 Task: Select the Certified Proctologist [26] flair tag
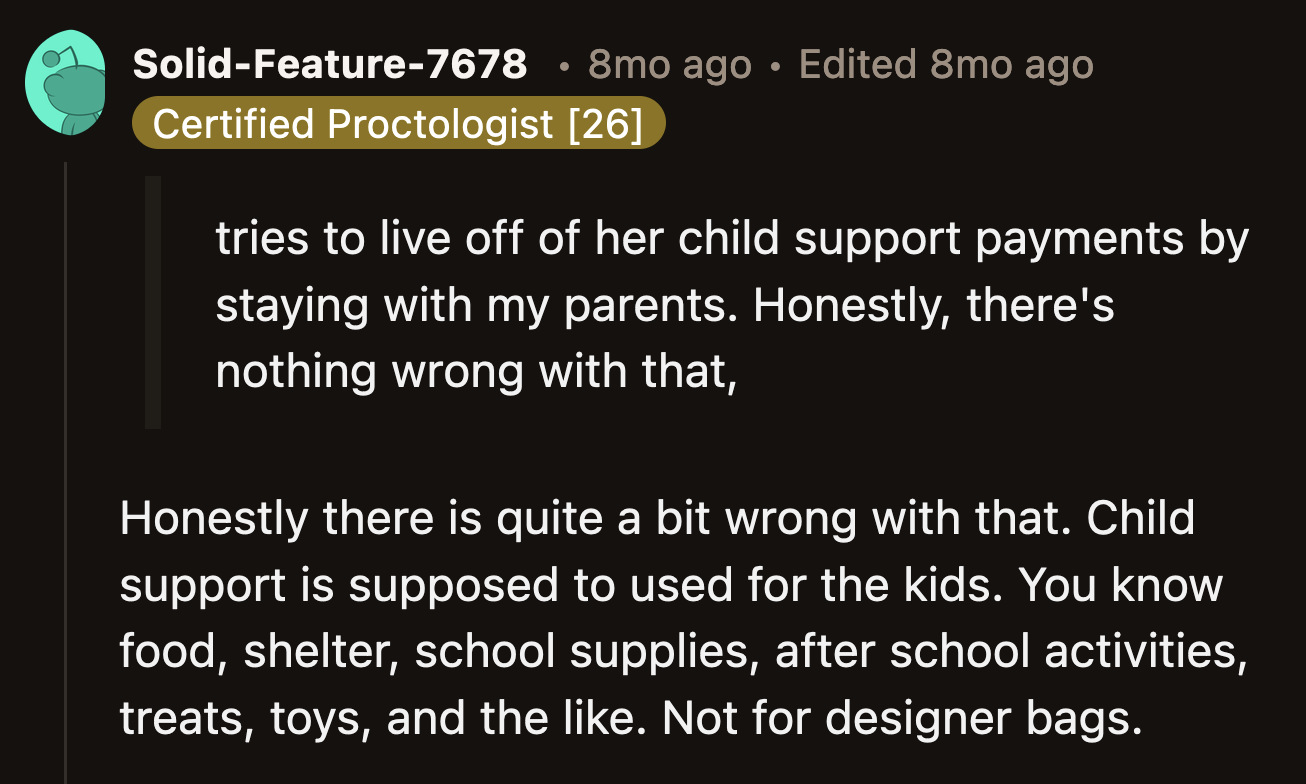395,124
